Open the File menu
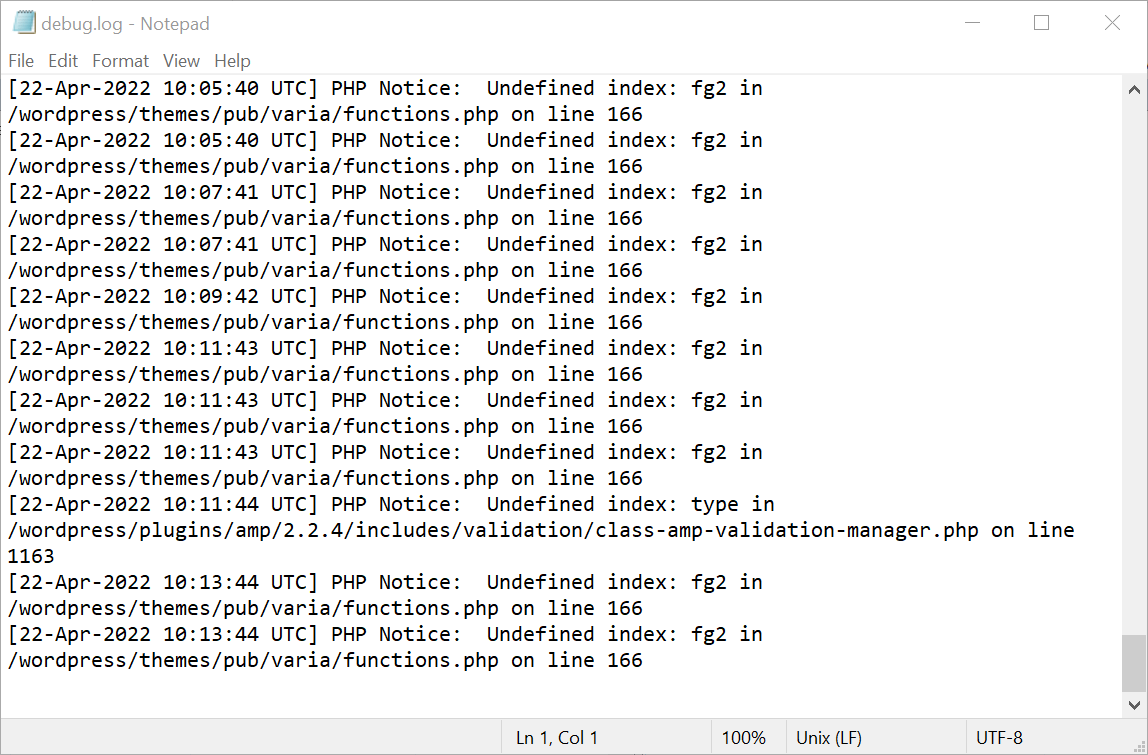 click(x=20, y=61)
